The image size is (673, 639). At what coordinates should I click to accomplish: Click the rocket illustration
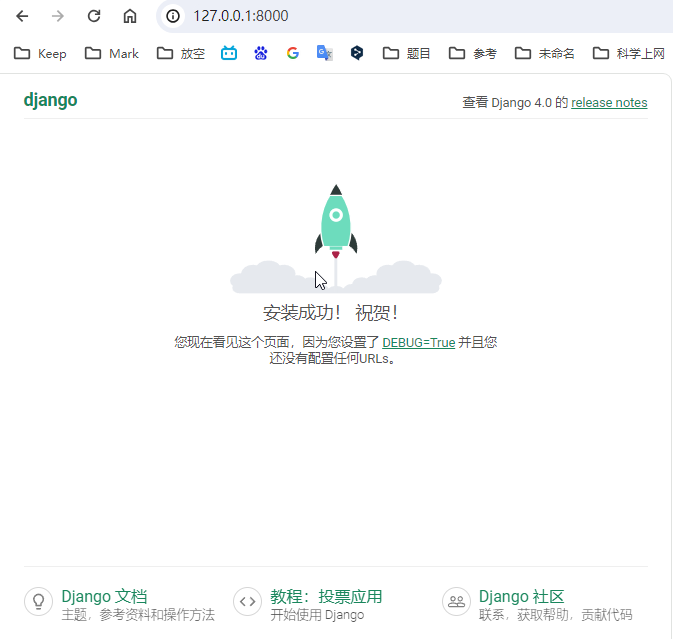(336, 239)
